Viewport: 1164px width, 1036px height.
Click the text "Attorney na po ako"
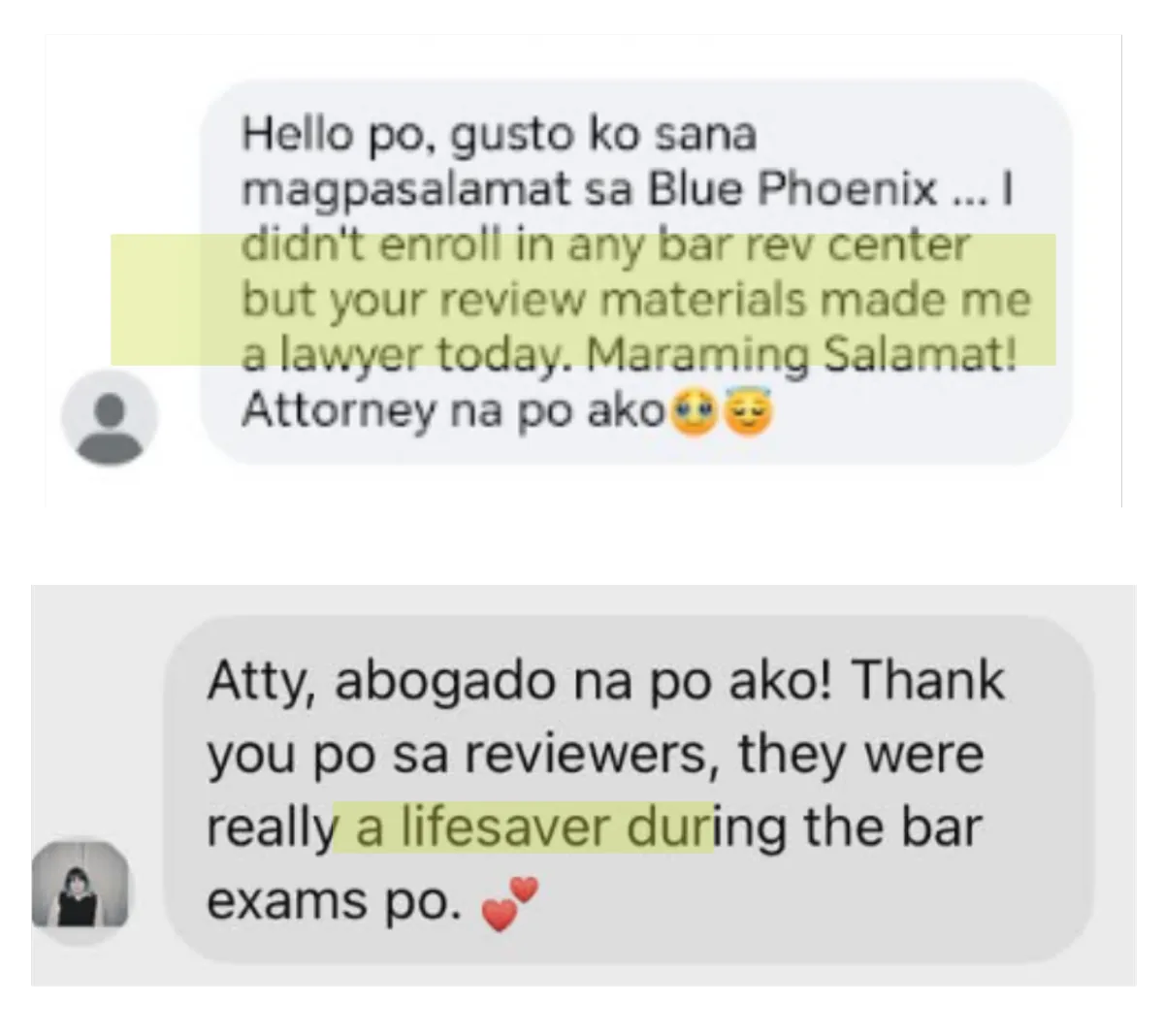click(452, 411)
